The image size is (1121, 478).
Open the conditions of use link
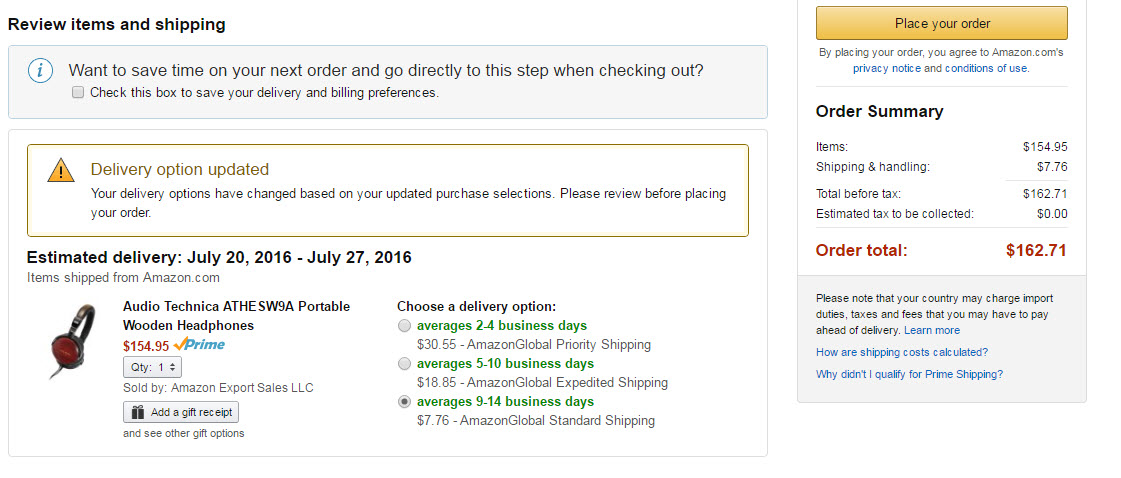[986, 68]
